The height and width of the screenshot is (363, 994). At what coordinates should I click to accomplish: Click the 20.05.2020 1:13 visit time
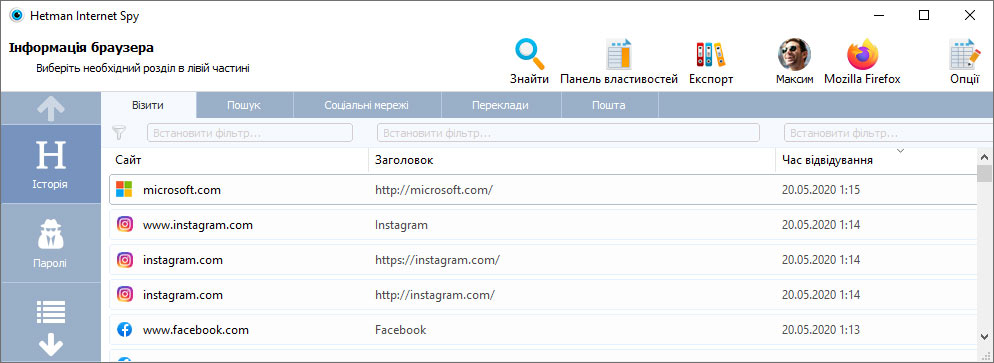coord(821,330)
